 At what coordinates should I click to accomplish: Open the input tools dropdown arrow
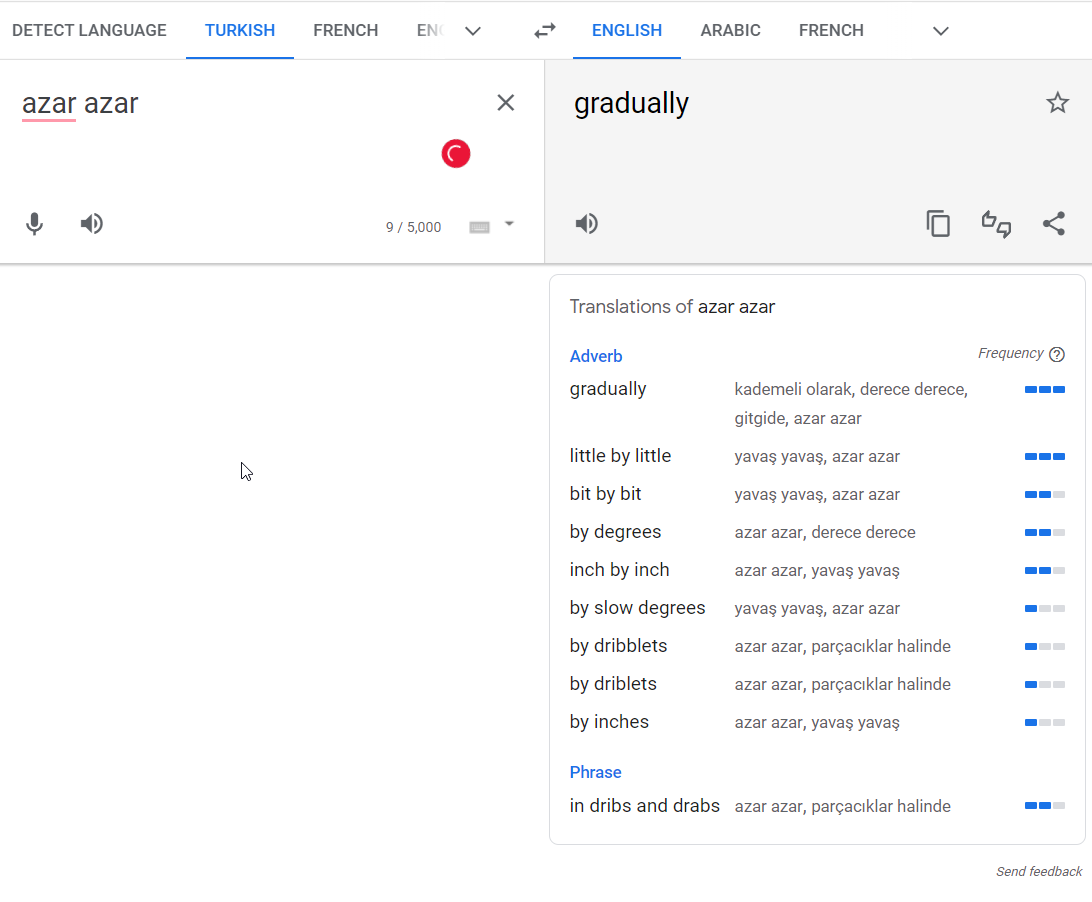coord(509,224)
